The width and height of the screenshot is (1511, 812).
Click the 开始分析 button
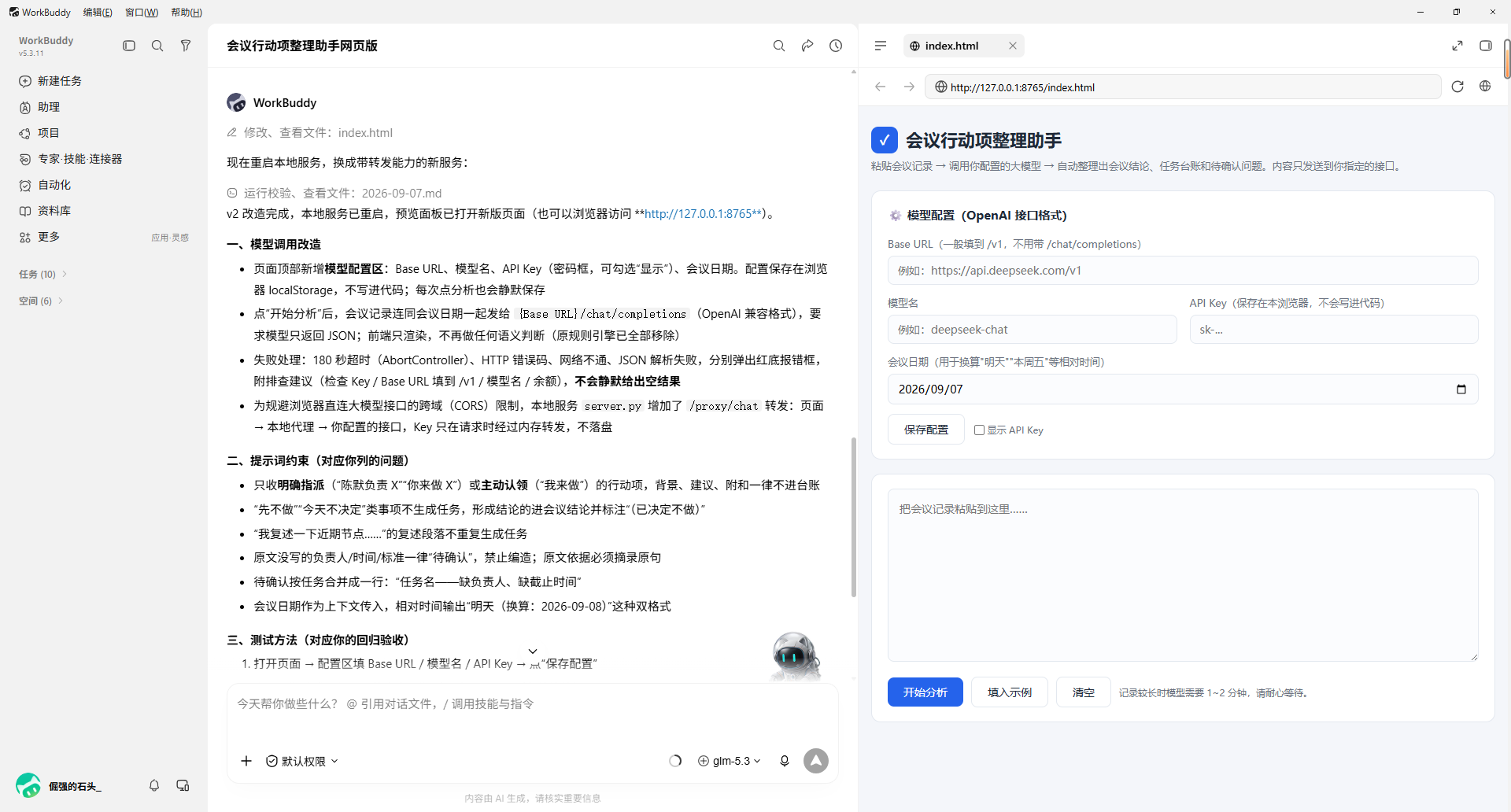click(x=925, y=692)
